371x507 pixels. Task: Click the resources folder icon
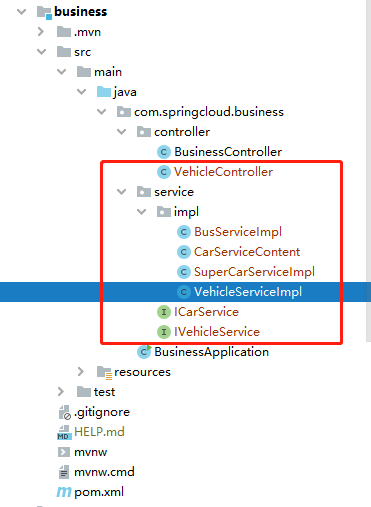(104, 372)
